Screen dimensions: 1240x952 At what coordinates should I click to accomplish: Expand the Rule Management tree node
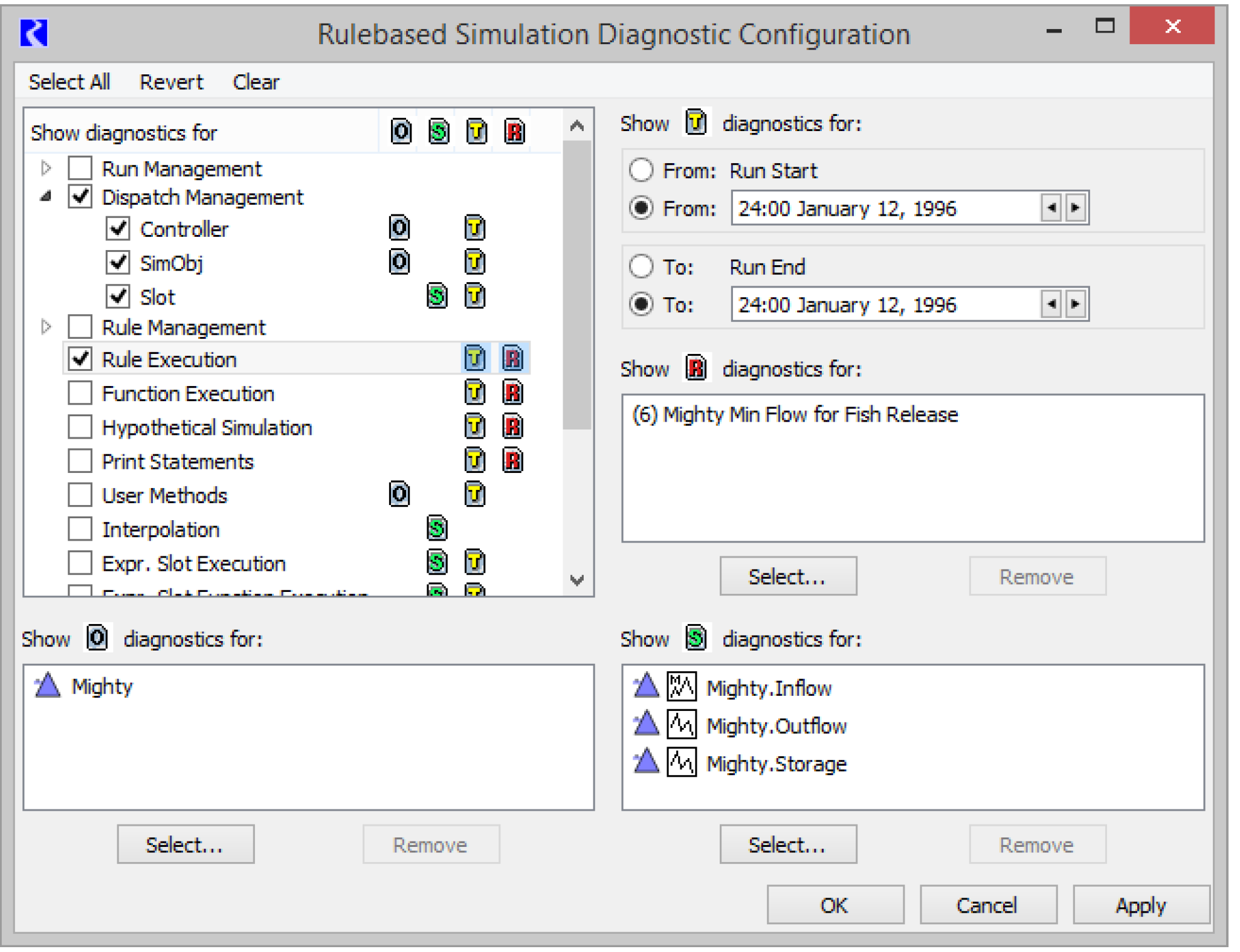coord(47,327)
